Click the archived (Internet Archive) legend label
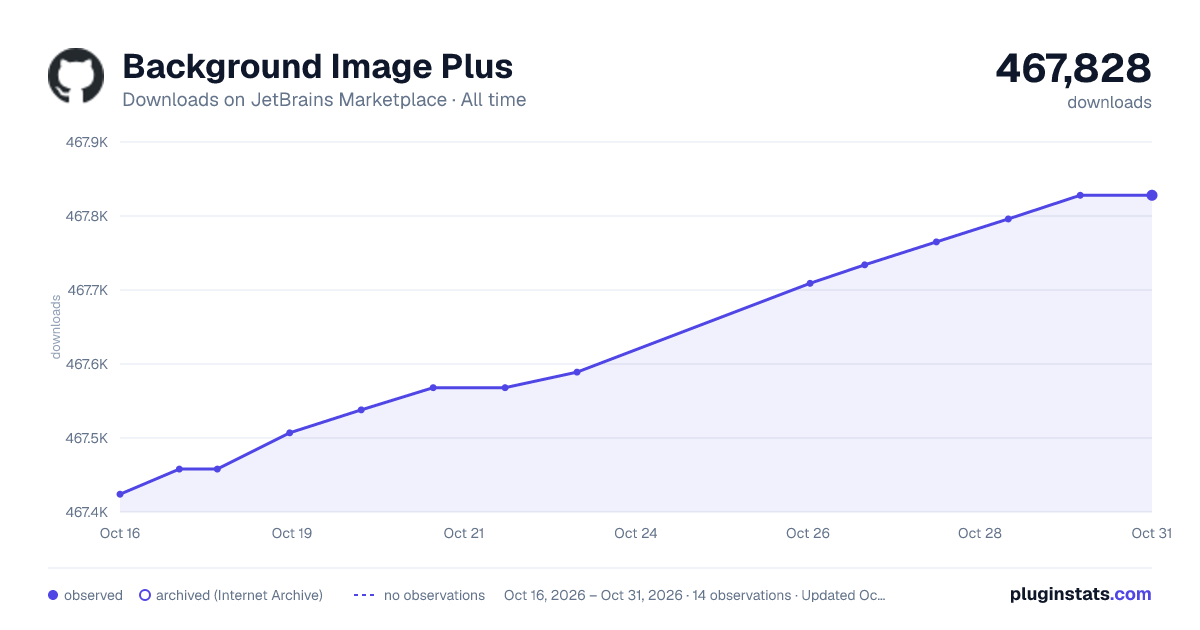 (x=239, y=595)
